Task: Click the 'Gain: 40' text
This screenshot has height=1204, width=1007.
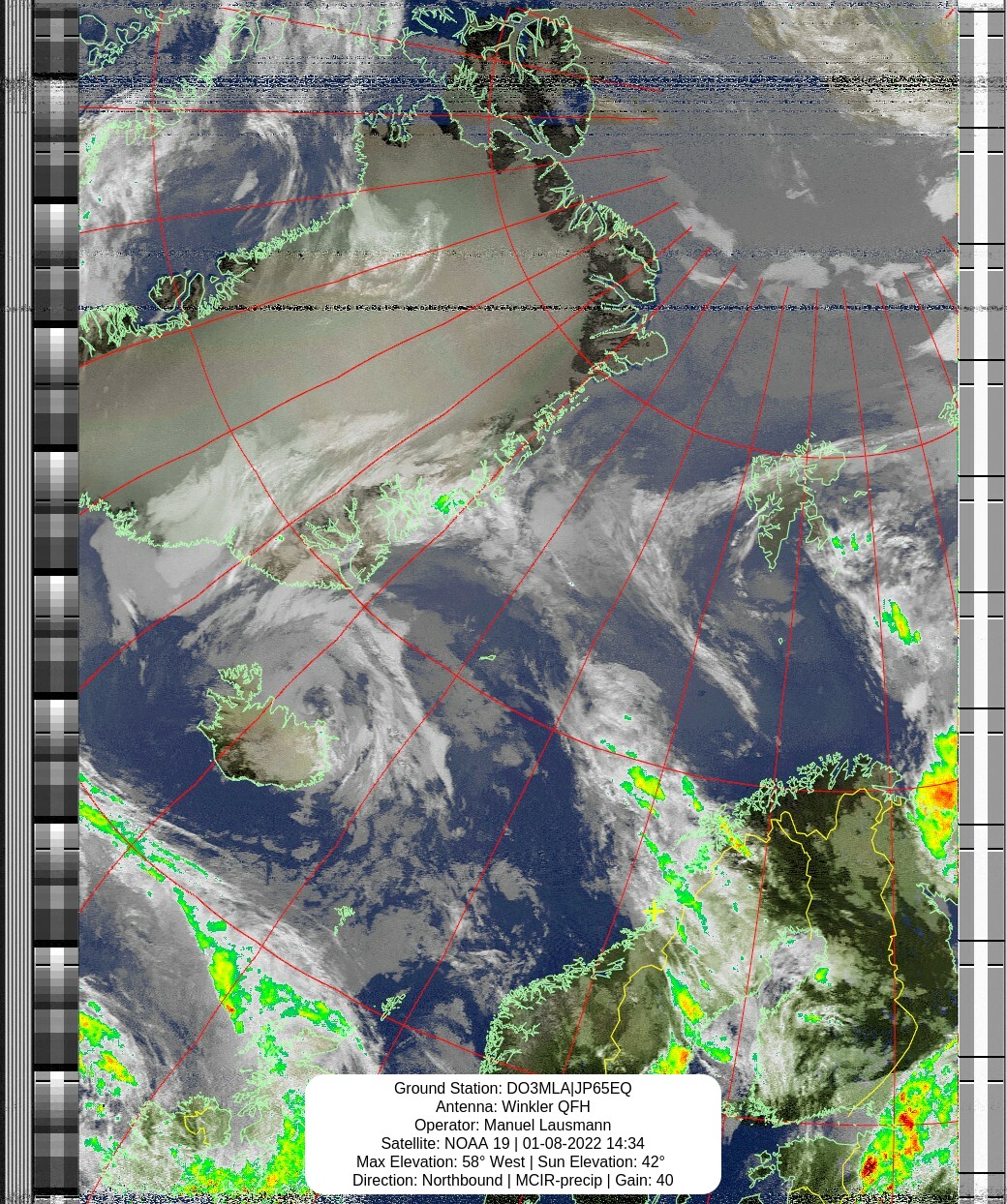Action: click(x=644, y=1181)
